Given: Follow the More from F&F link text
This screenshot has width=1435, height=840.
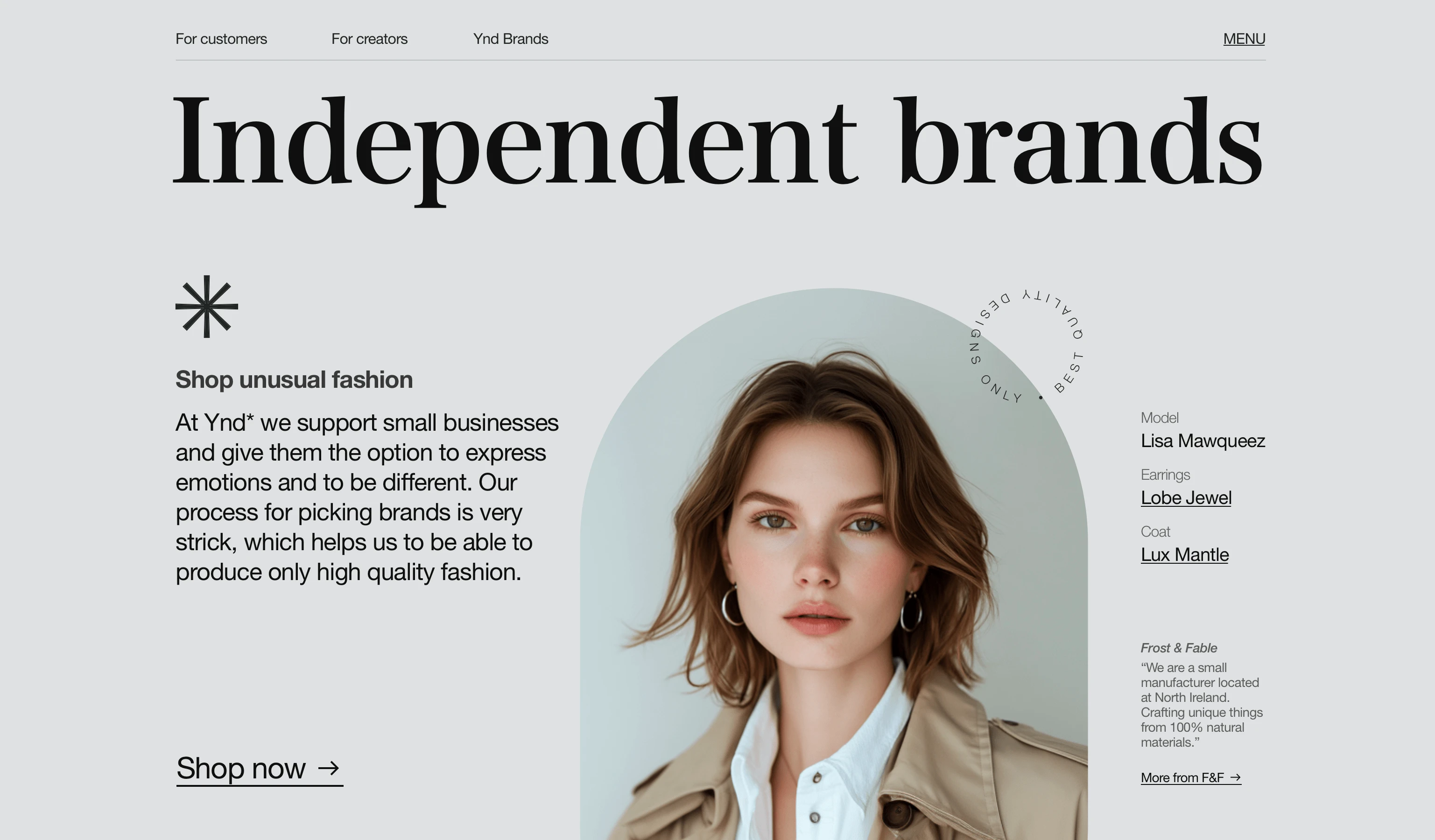Looking at the screenshot, I should click(1182, 777).
